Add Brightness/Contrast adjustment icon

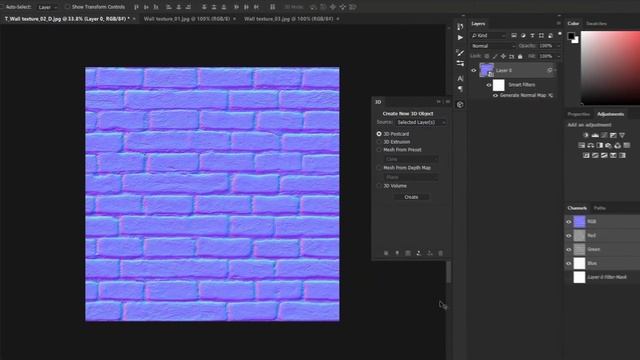click(x=586, y=135)
